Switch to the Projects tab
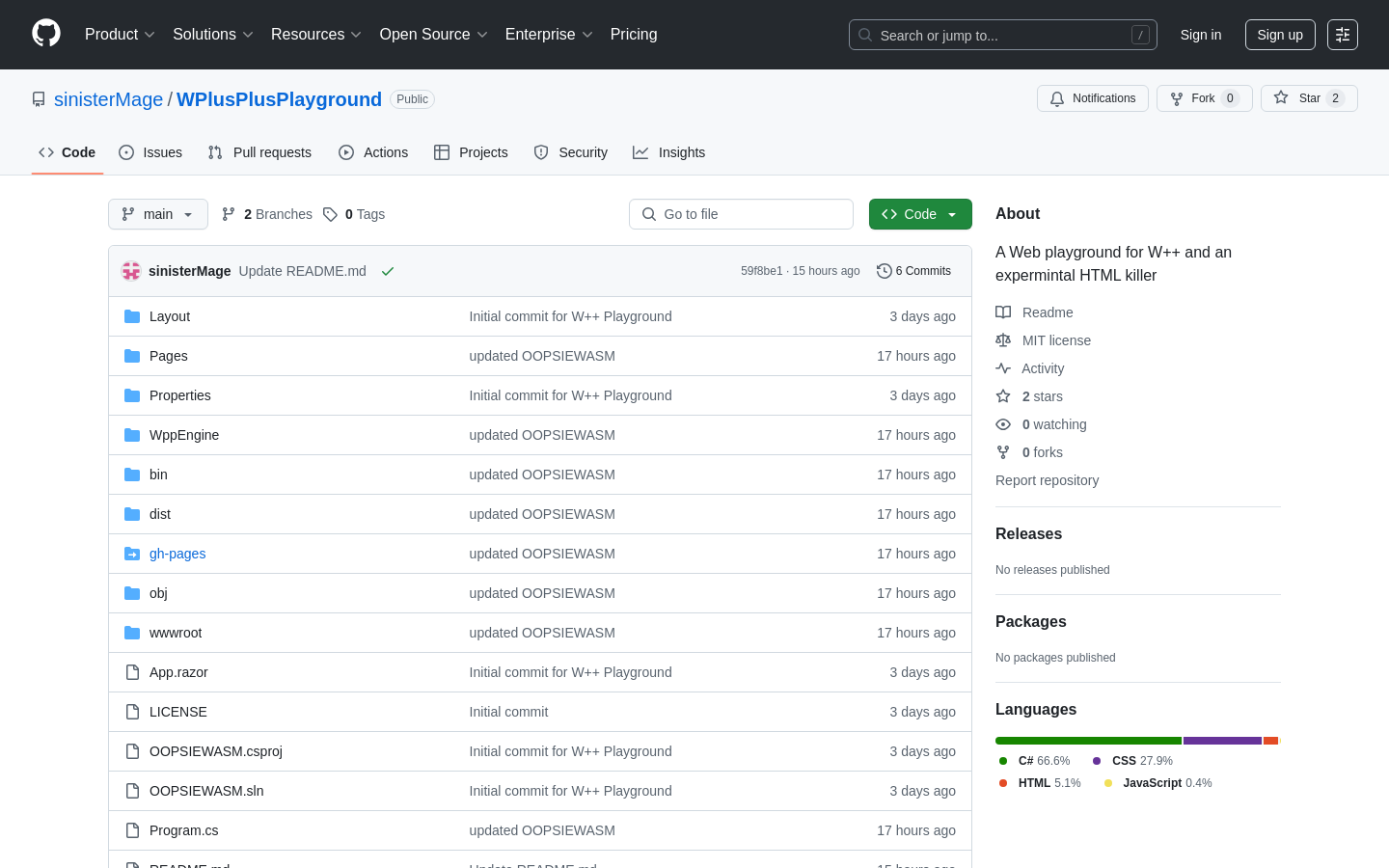The width and height of the screenshot is (1389, 868). (x=471, y=152)
